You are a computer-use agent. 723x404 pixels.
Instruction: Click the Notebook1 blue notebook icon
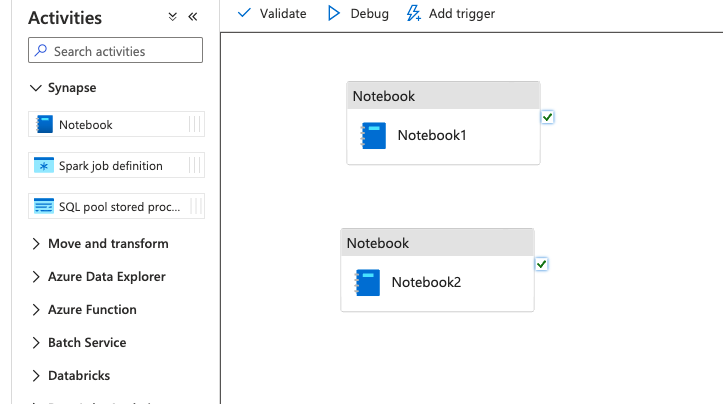(x=373, y=136)
